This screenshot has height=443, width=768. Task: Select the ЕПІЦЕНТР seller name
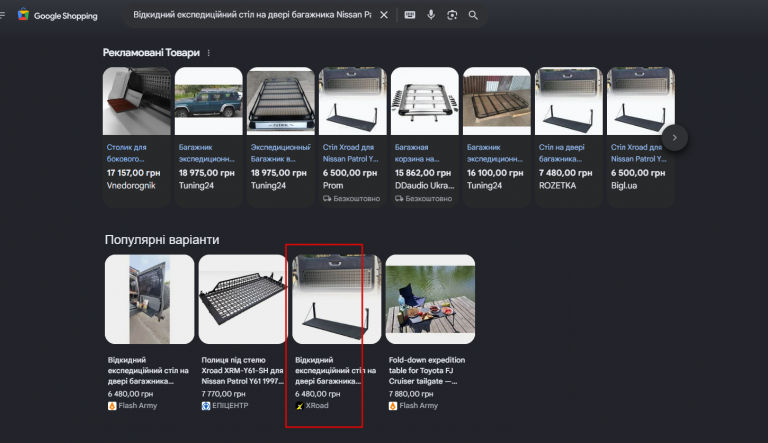[230, 406]
